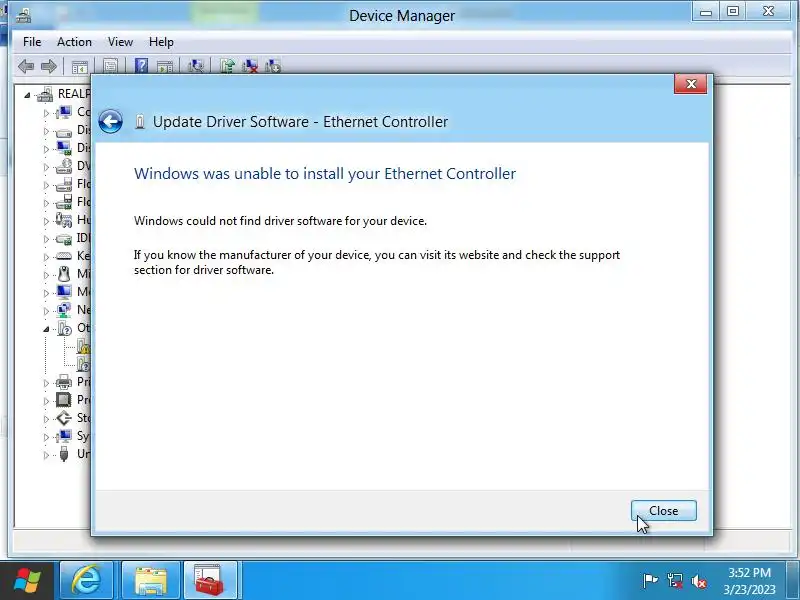Click the dialog title 'Update Driver Software - Ethernet Controller'

click(x=301, y=121)
